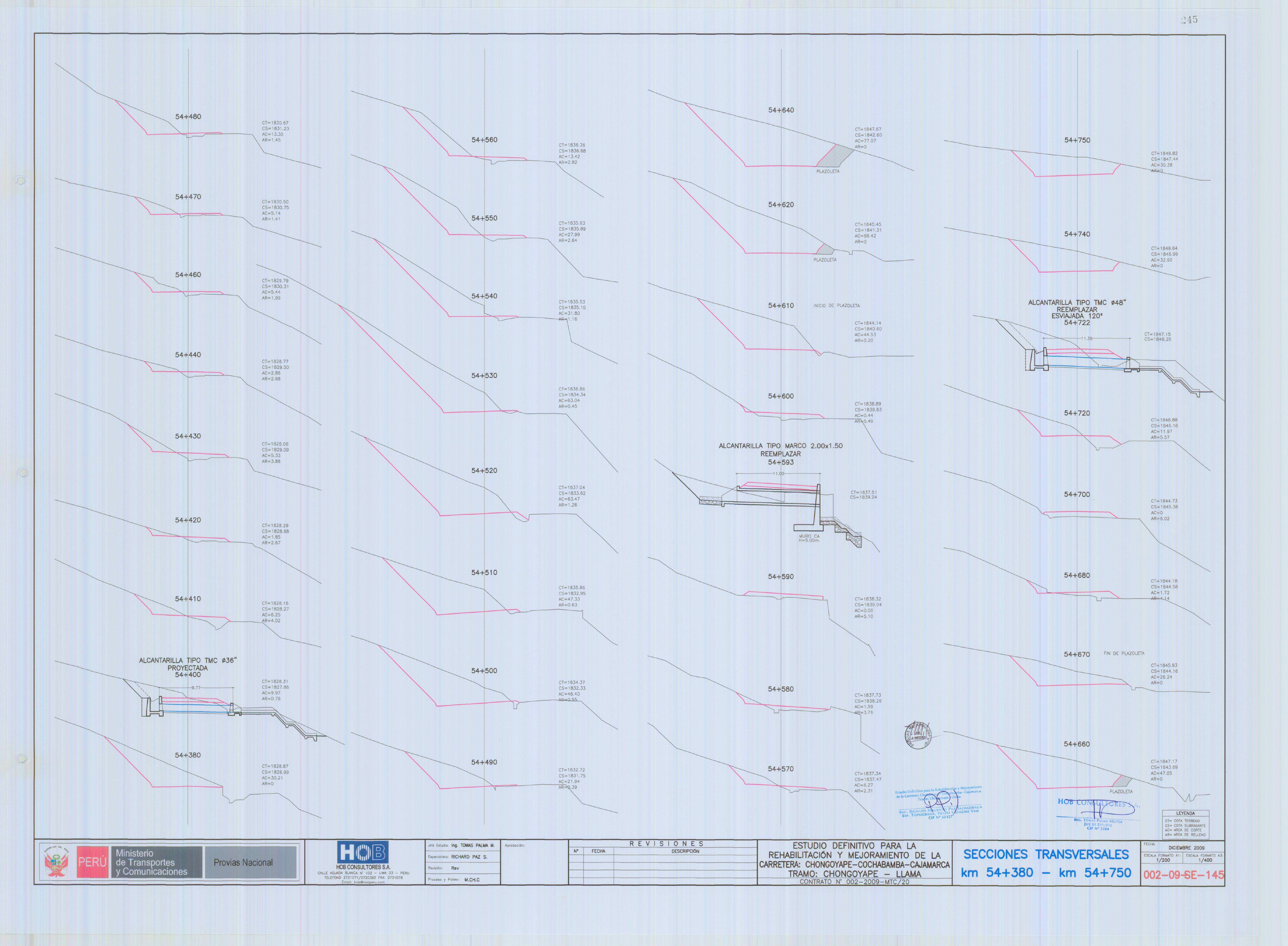Viewport: 1288px width, 946px height.
Task: Click section label 54+610
Action: (x=781, y=306)
